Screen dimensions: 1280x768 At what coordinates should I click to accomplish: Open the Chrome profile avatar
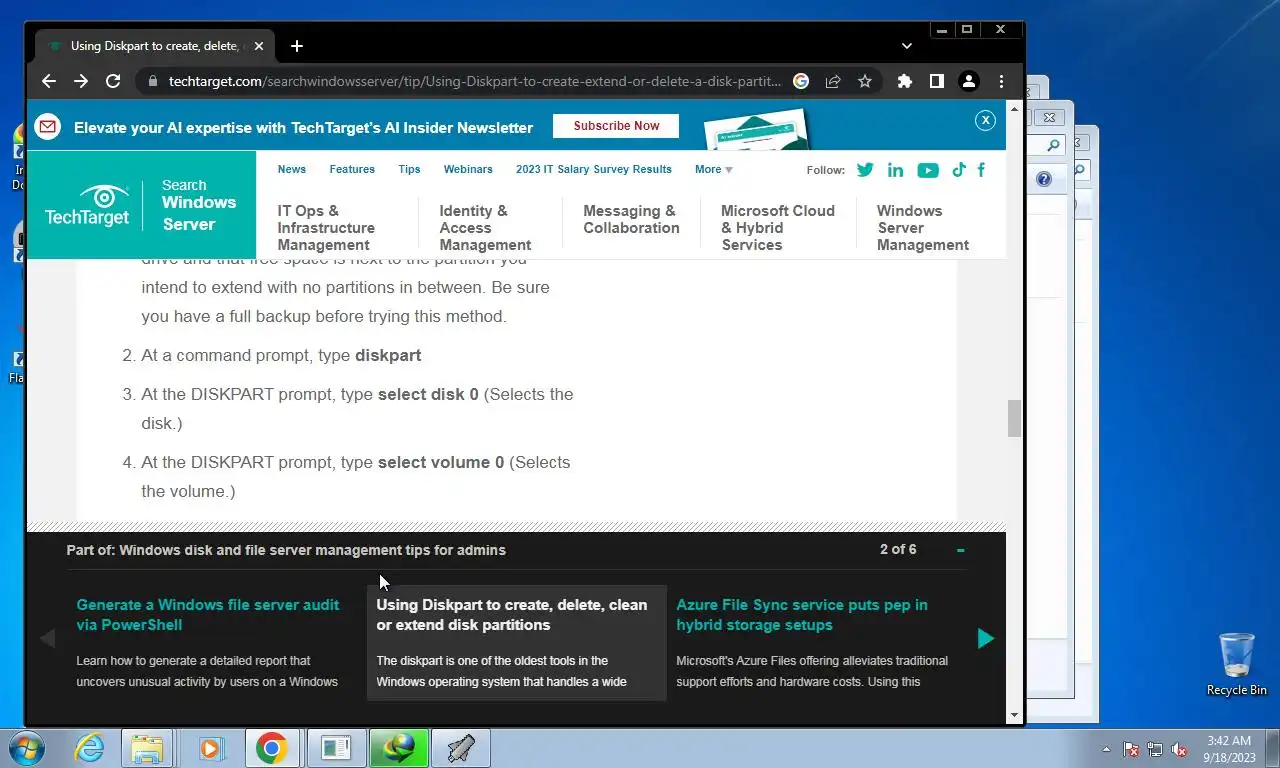(x=969, y=82)
